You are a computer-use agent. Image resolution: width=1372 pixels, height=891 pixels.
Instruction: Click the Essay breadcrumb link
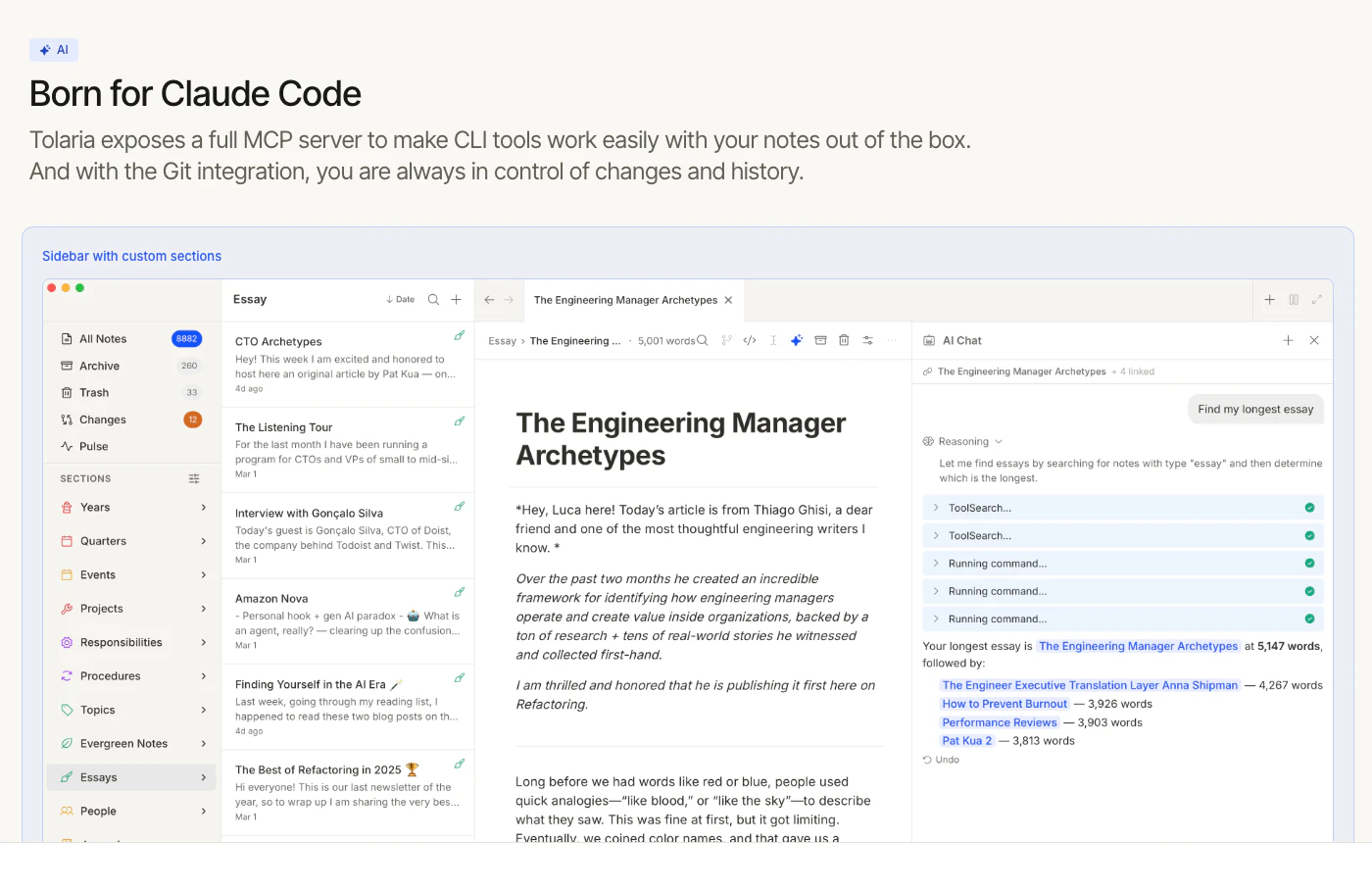click(x=502, y=341)
